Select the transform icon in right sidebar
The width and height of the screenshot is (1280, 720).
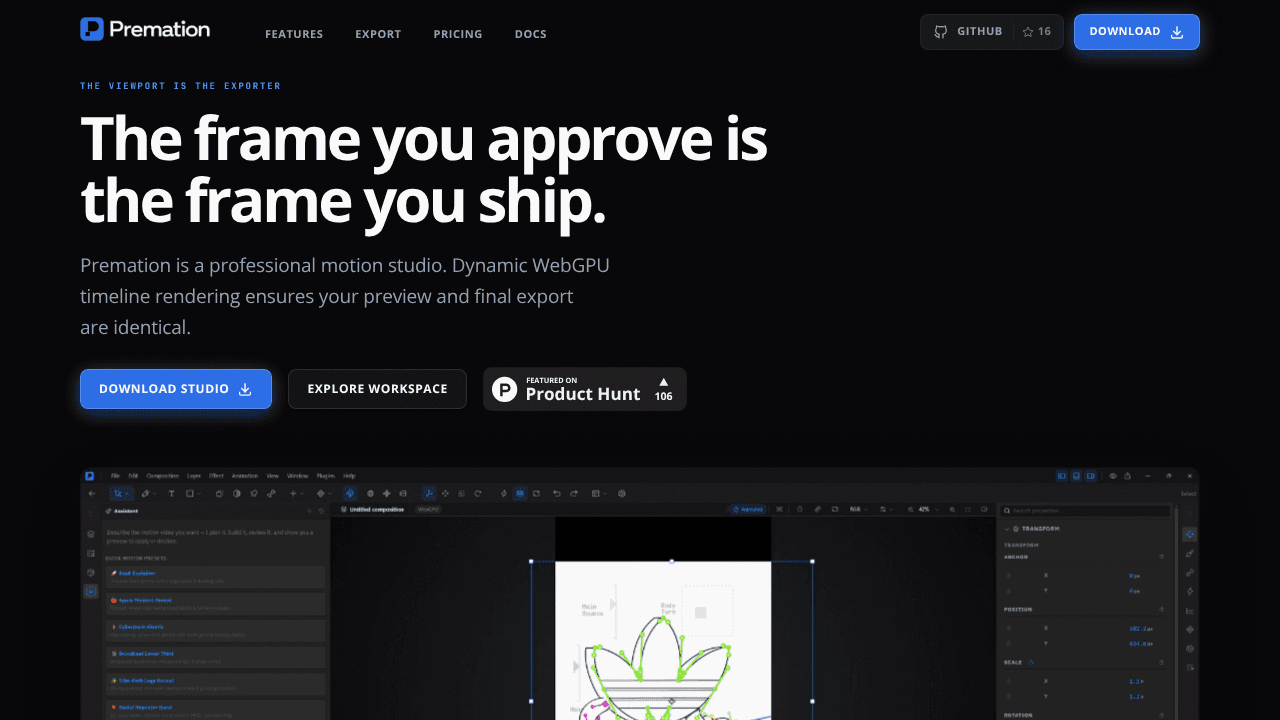(1190, 534)
